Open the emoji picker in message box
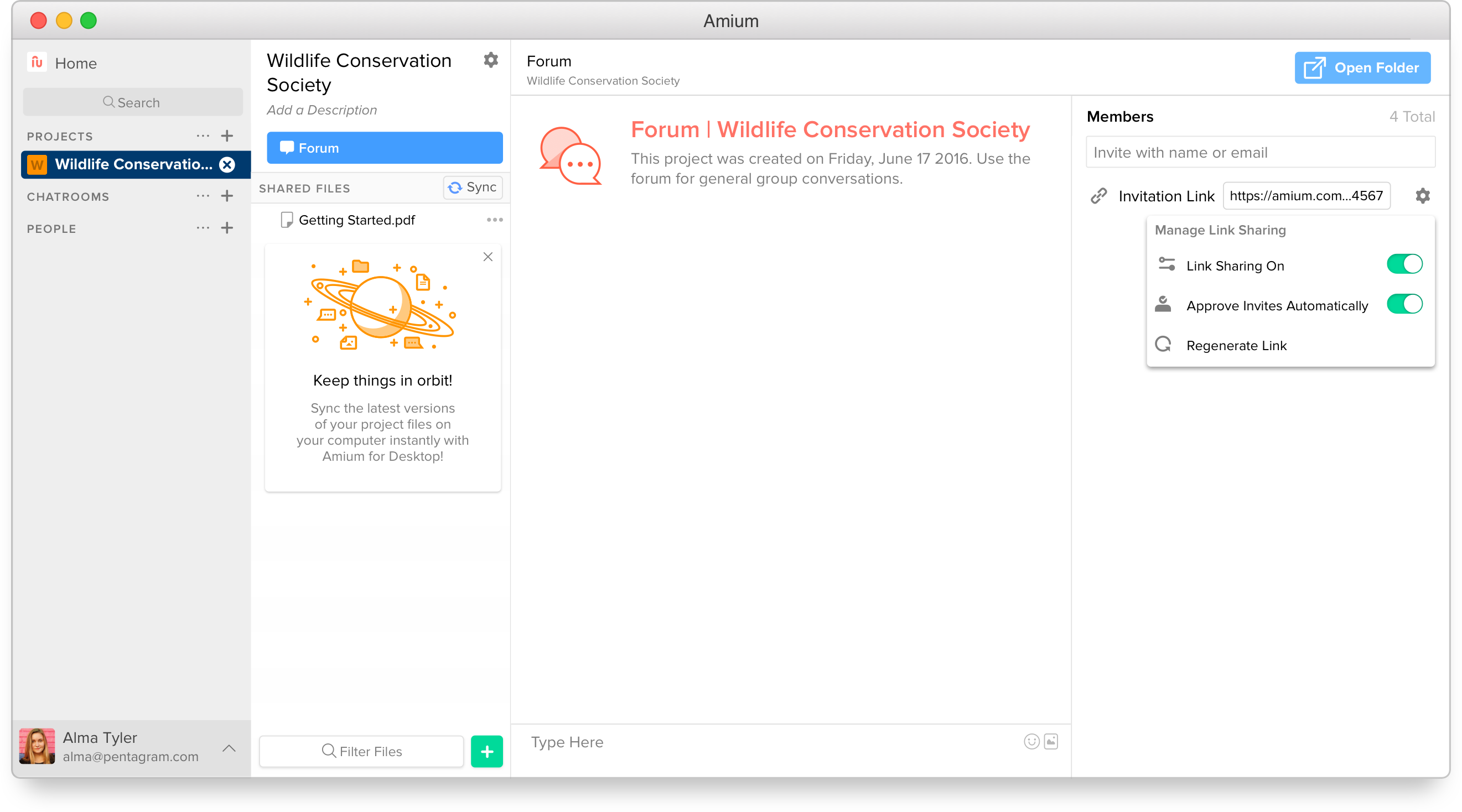This screenshot has height=812, width=1462. 1031,742
